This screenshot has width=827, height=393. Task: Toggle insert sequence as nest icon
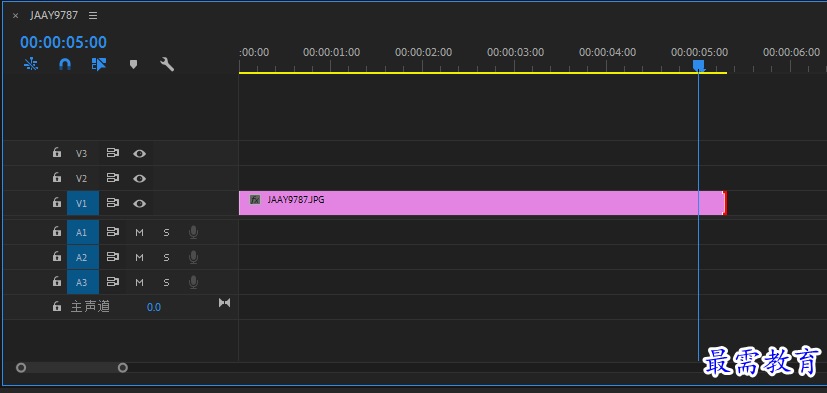(x=31, y=64)
